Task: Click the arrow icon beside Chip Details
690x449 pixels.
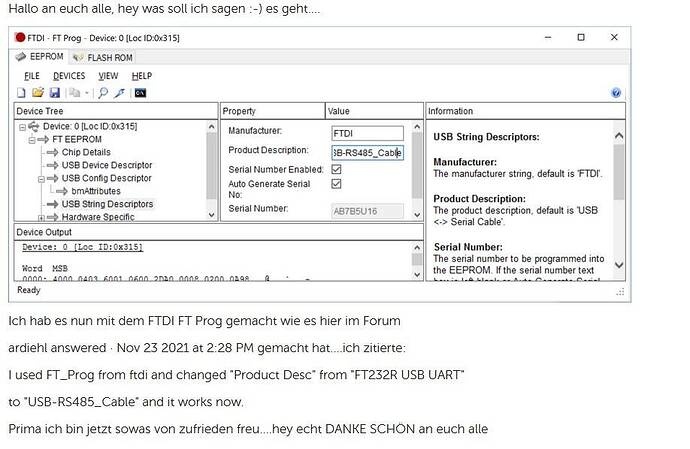Action: pos(52,152)
